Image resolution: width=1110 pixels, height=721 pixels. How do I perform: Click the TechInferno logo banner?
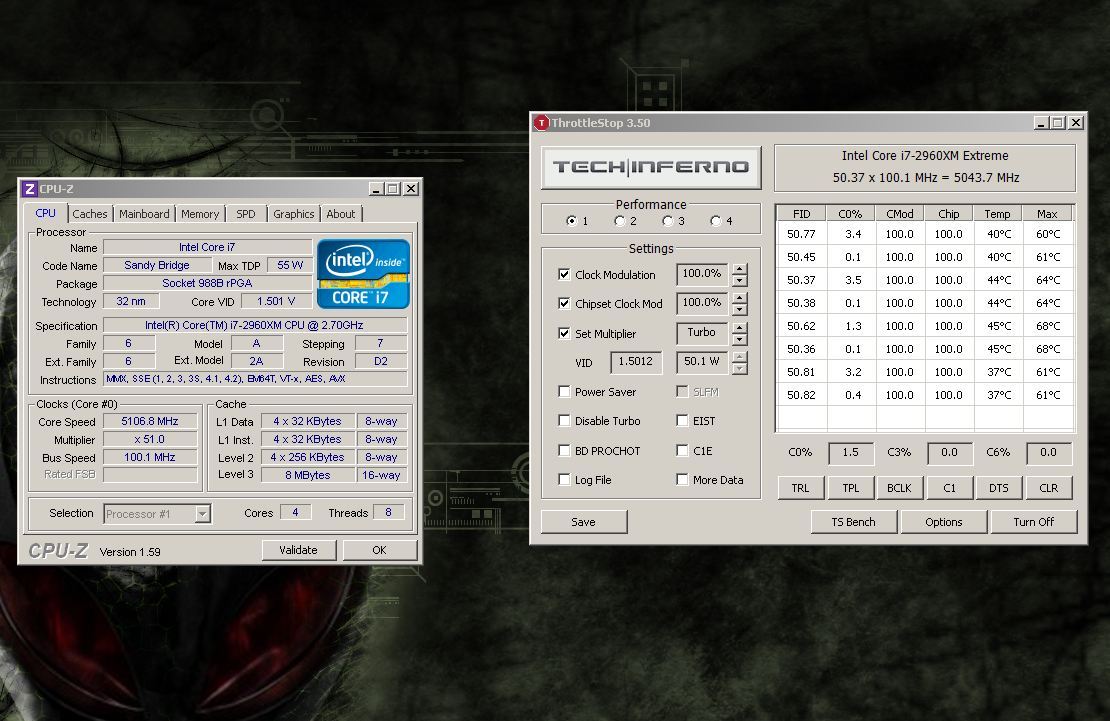pyautogui.click(x=651, y=167)
